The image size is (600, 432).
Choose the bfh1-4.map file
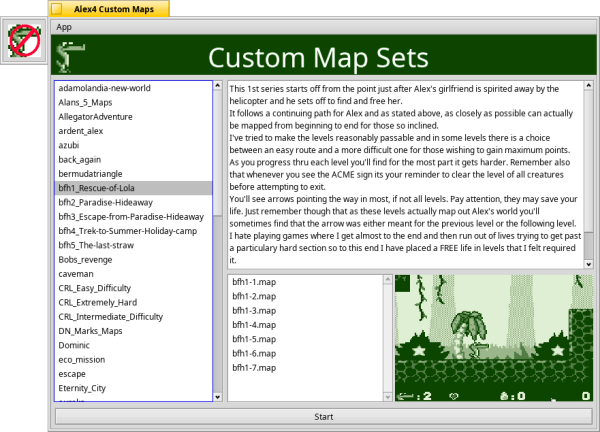click(x=254, y=325)
